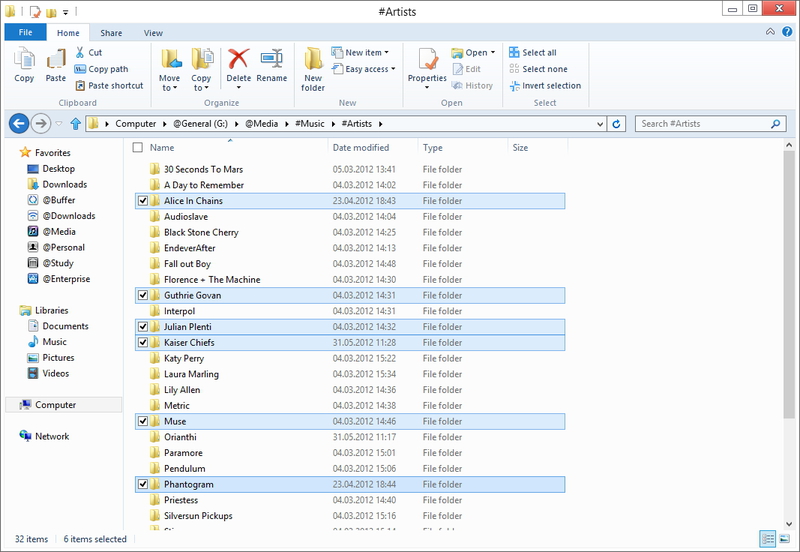
Task: Expand the arrow after #Music in address bar
Action: click(x=333, y=124)
